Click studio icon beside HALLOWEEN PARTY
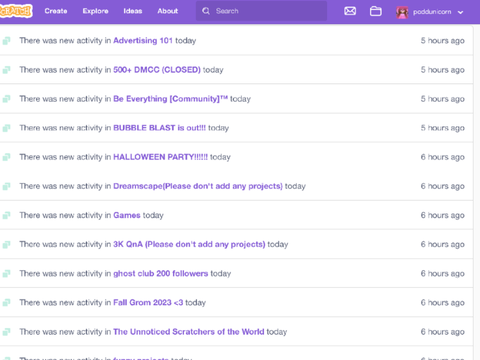Image resolution: width=480 pixels, height=360 pixels. click(6, 157)
